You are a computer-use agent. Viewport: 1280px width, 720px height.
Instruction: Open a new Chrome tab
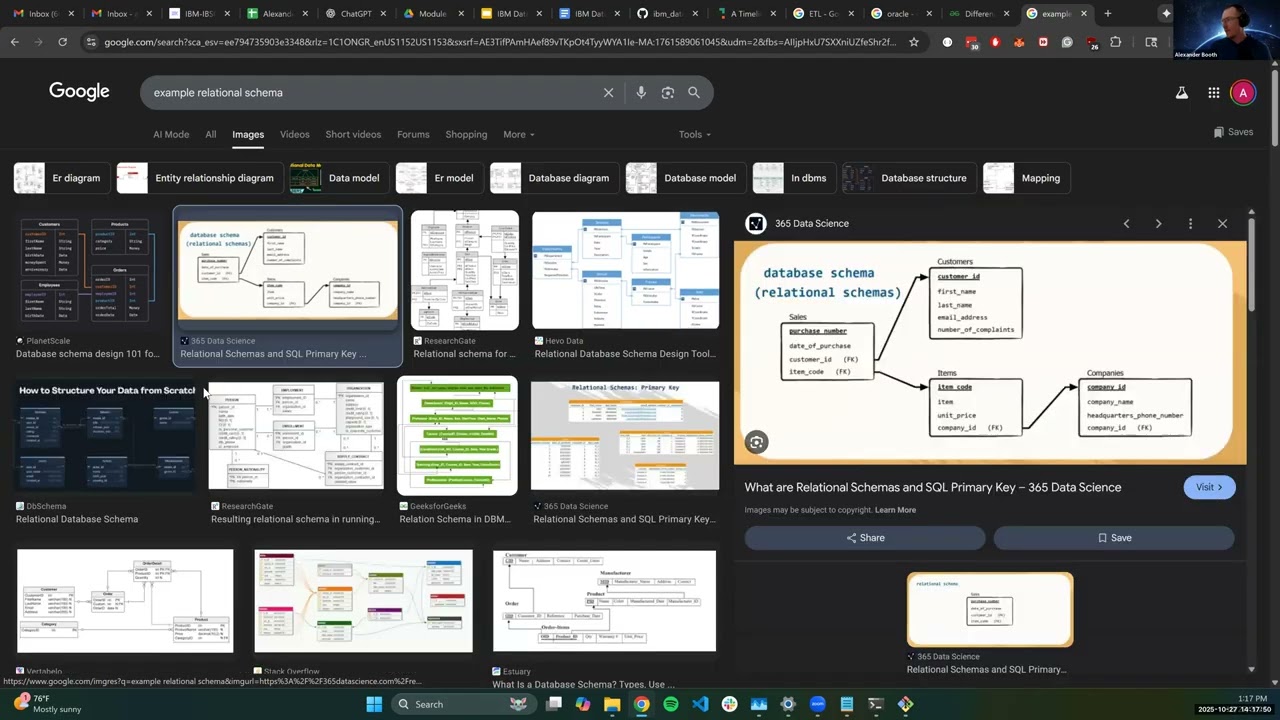[x=1107, y=14]
